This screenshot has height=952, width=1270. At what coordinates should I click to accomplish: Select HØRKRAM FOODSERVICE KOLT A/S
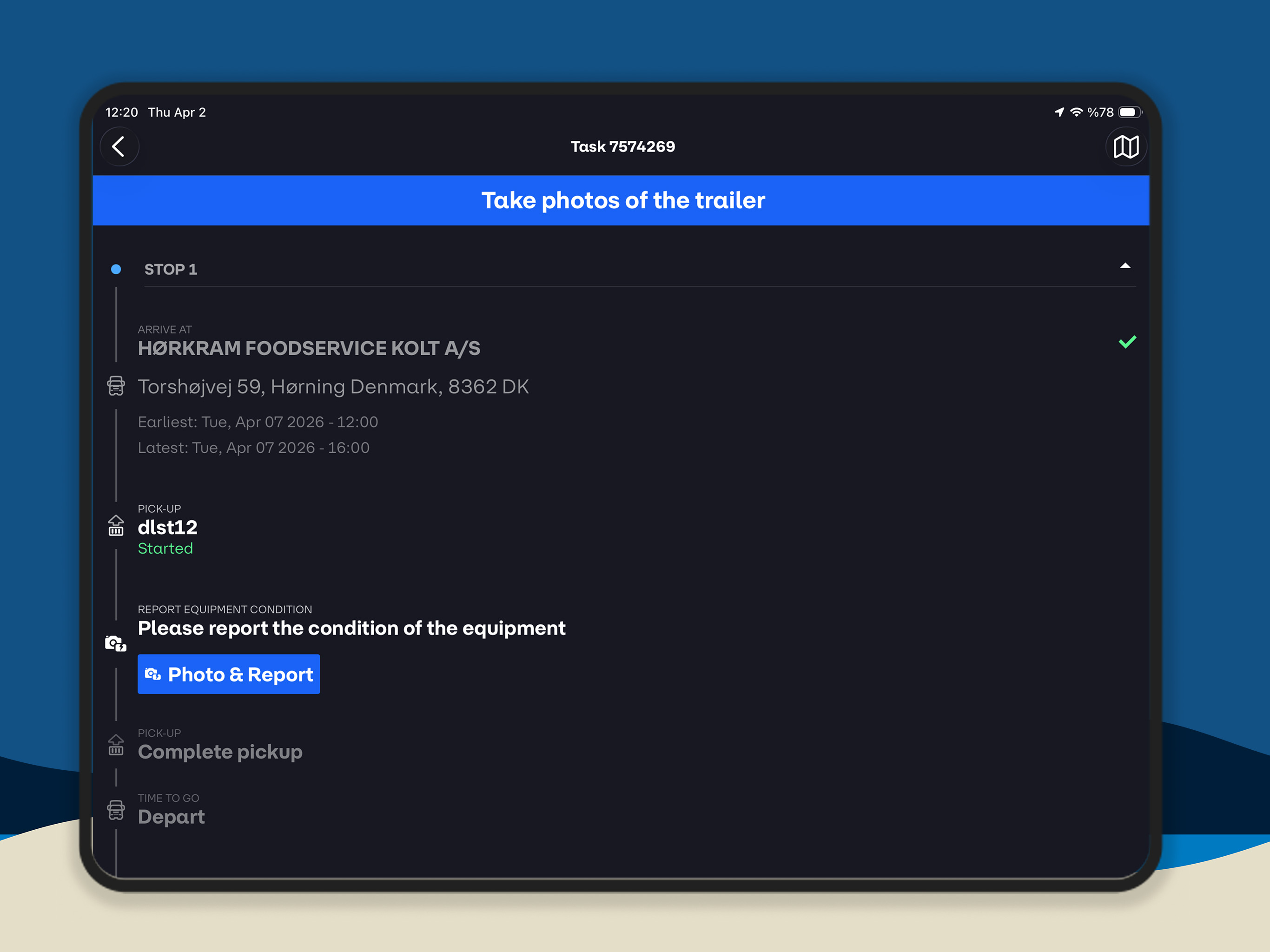pyautogui.click(x=309, y=348)
